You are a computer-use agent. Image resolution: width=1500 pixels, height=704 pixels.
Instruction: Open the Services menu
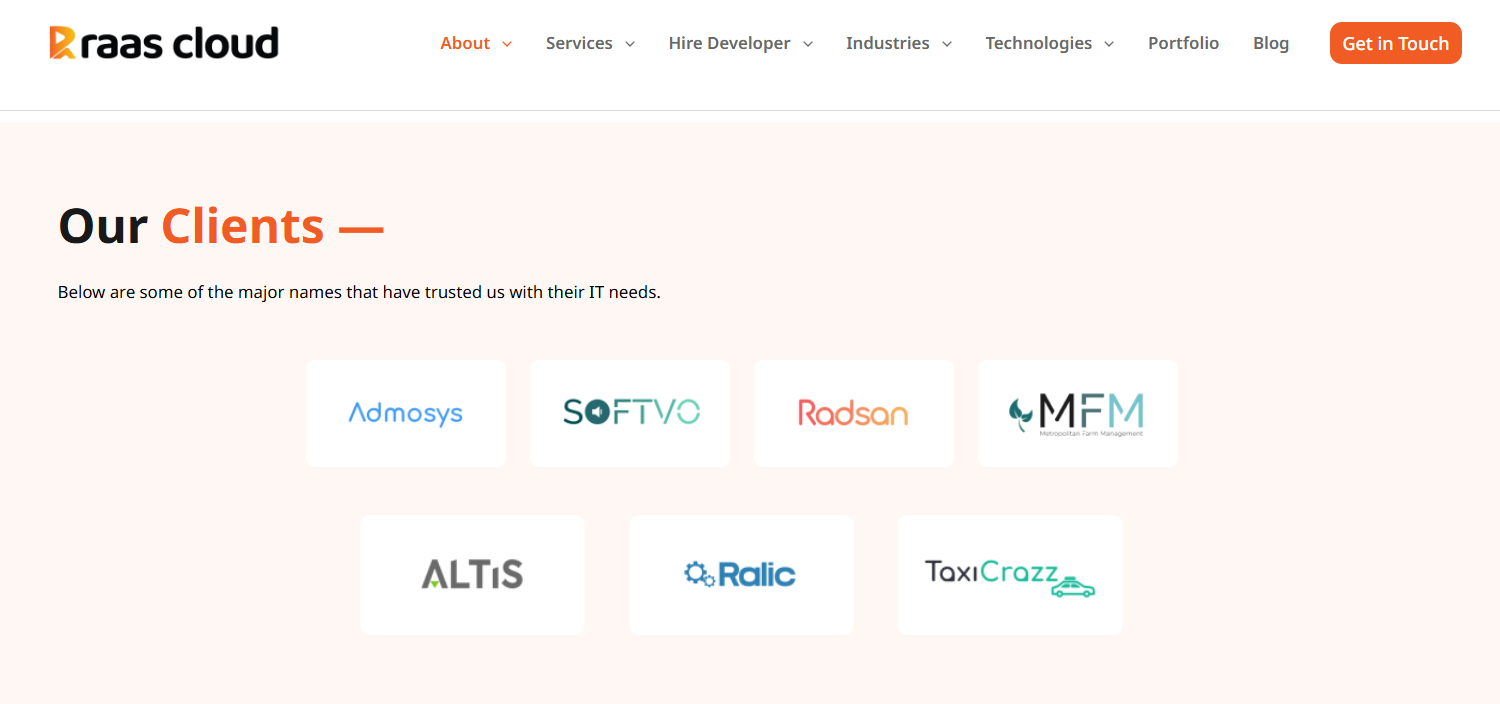[579, 43]
